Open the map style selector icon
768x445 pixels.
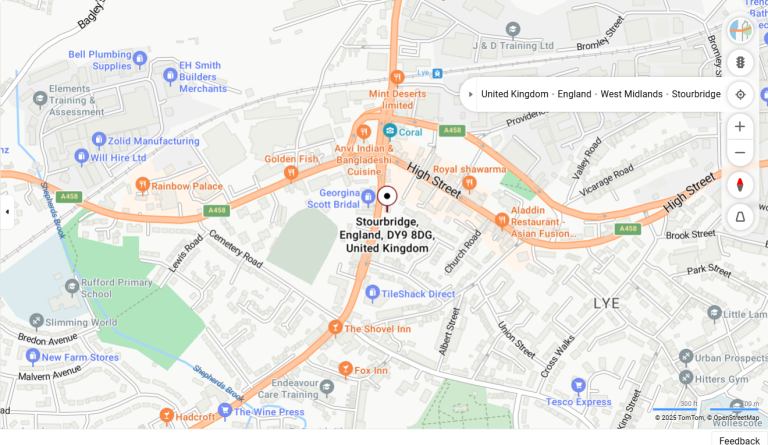point(740,30)
